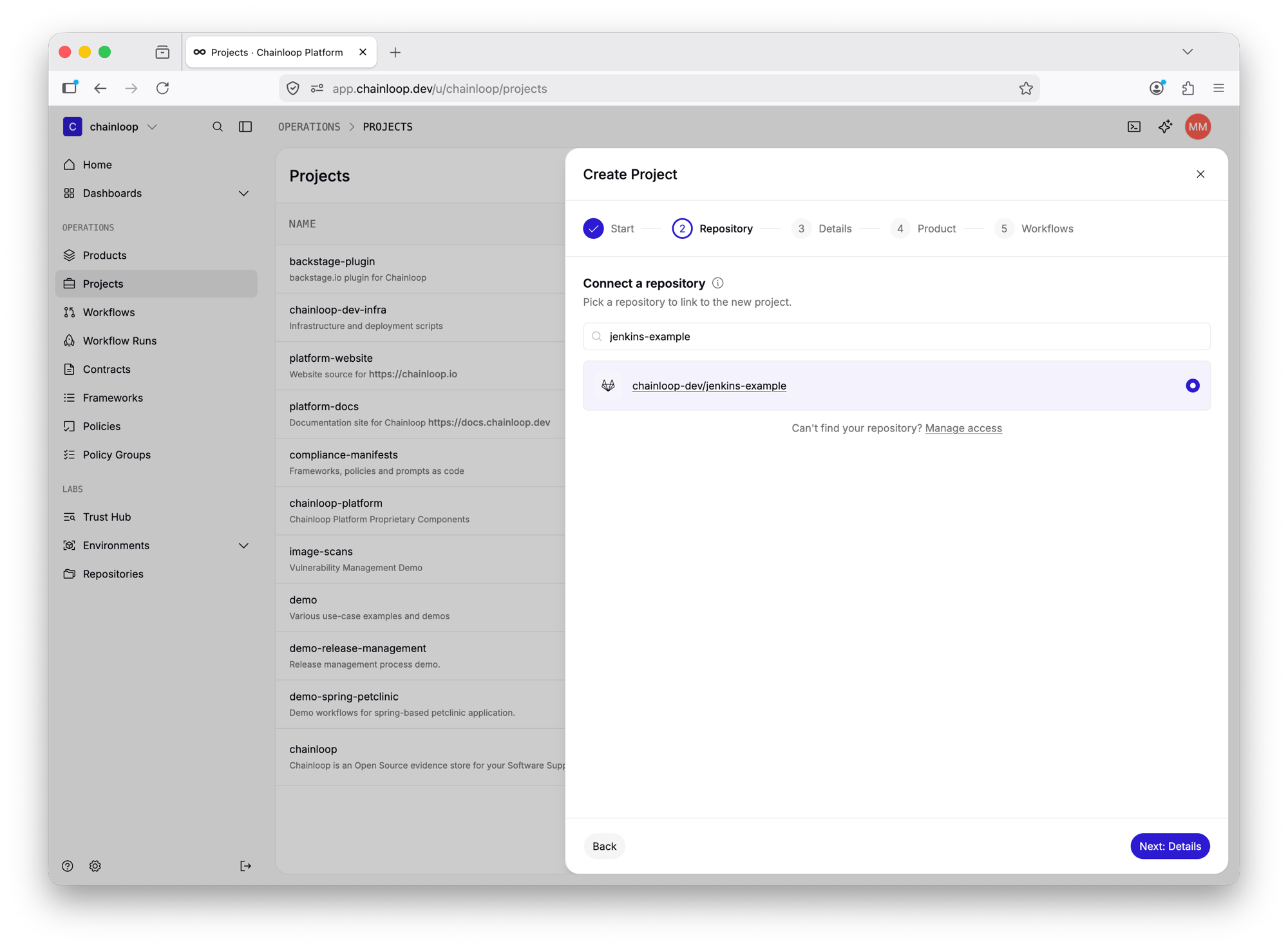Open the MM user avatar menu
This screenshot has width=1288, height=949.
click(1198, 127)
